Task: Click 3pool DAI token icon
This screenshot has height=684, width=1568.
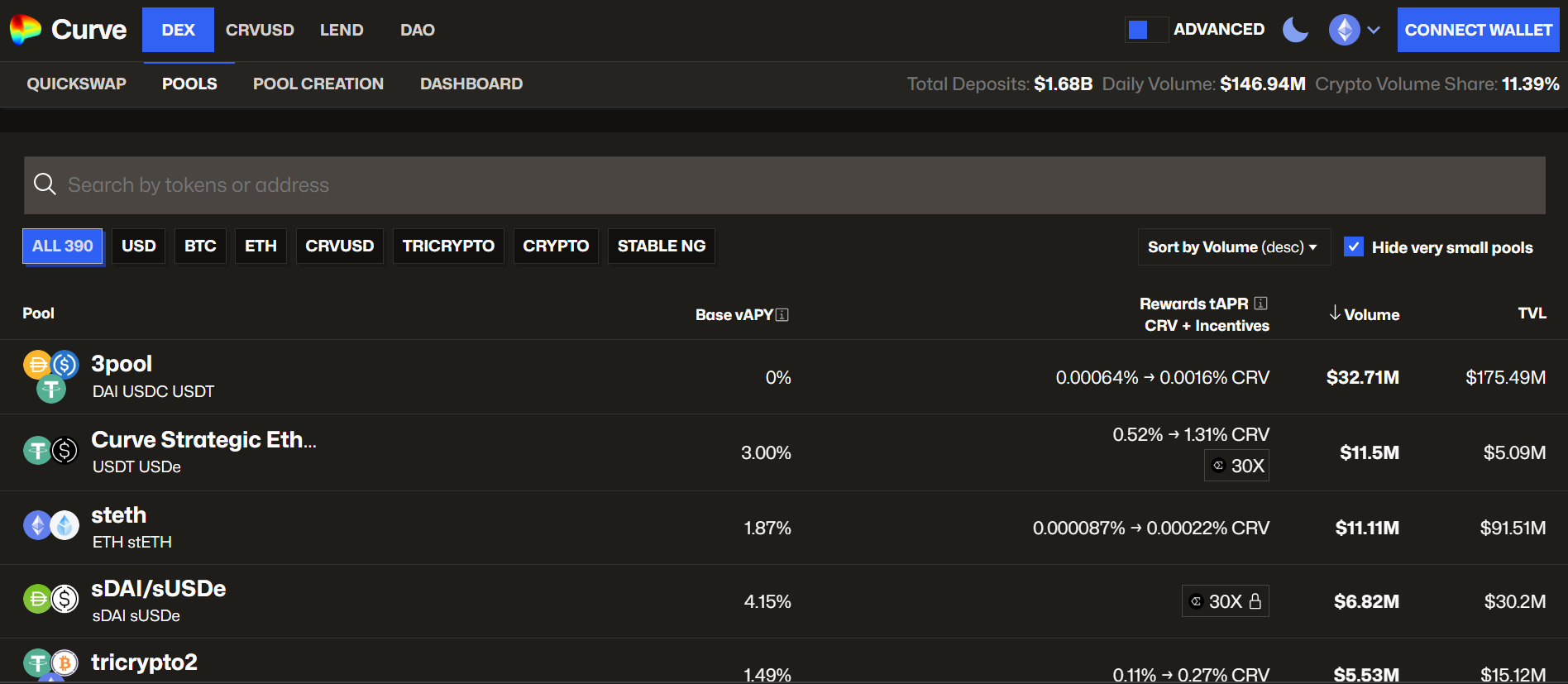Action: tap(37, 364)
